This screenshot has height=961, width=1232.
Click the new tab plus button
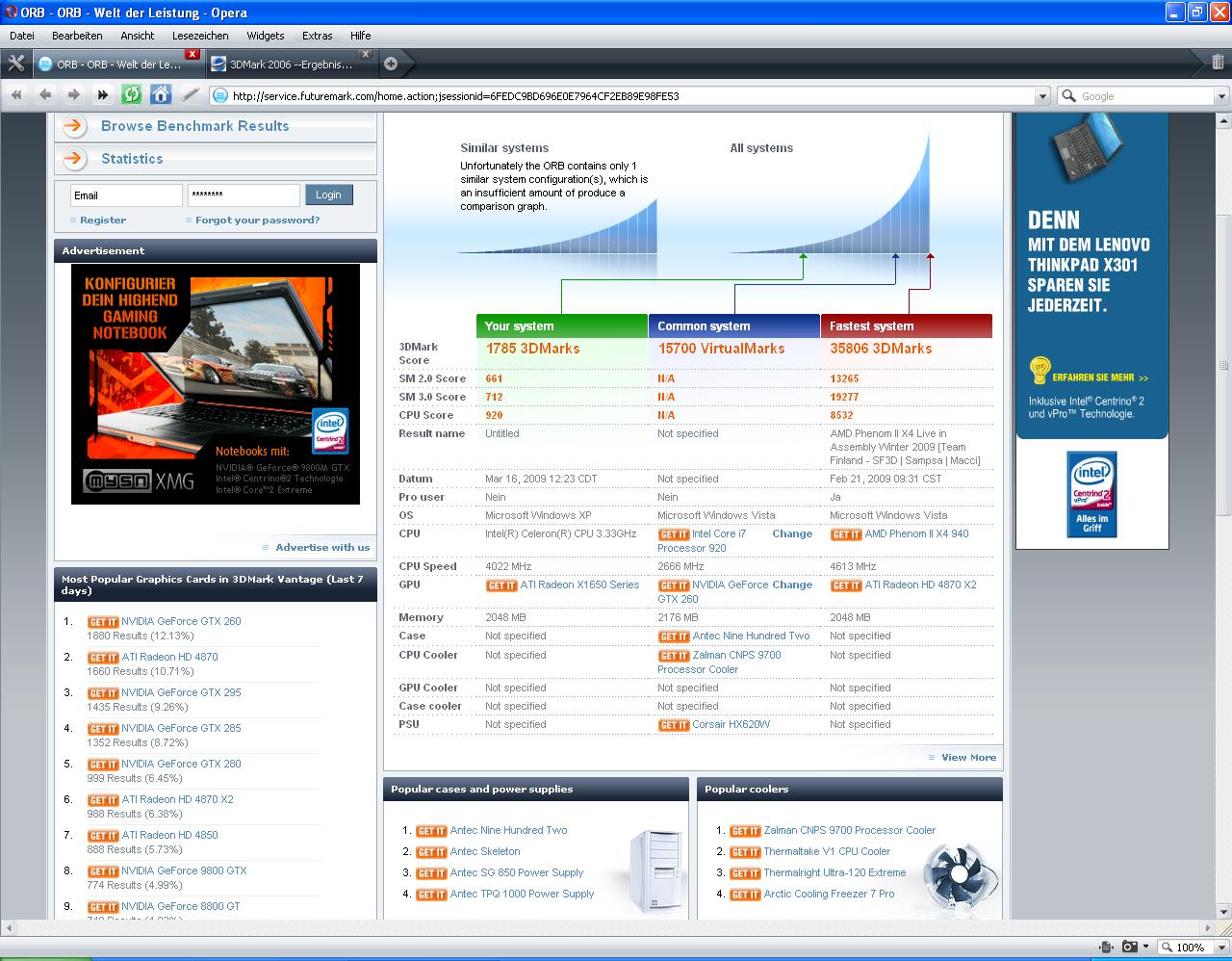[x=391, y=65]
